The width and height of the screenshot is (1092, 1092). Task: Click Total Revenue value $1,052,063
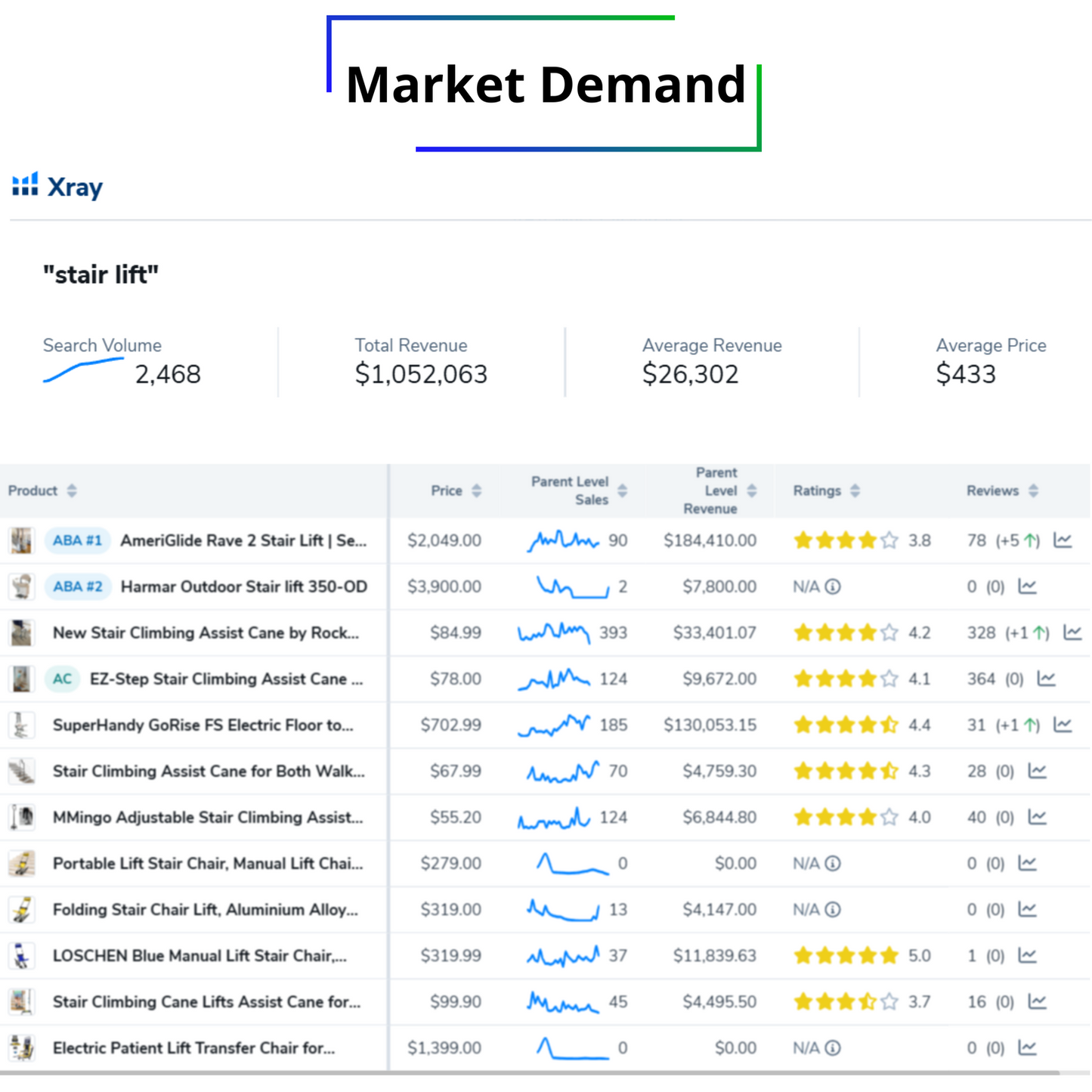(x=421, y=374)
